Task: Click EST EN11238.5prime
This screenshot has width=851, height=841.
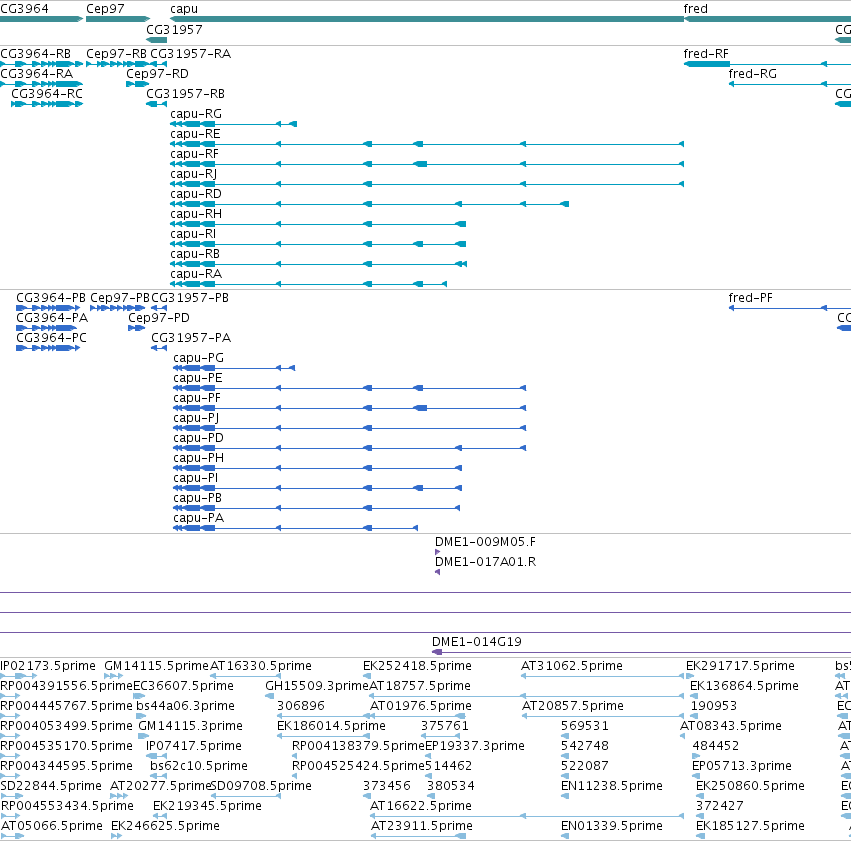Action: (612, 786)
